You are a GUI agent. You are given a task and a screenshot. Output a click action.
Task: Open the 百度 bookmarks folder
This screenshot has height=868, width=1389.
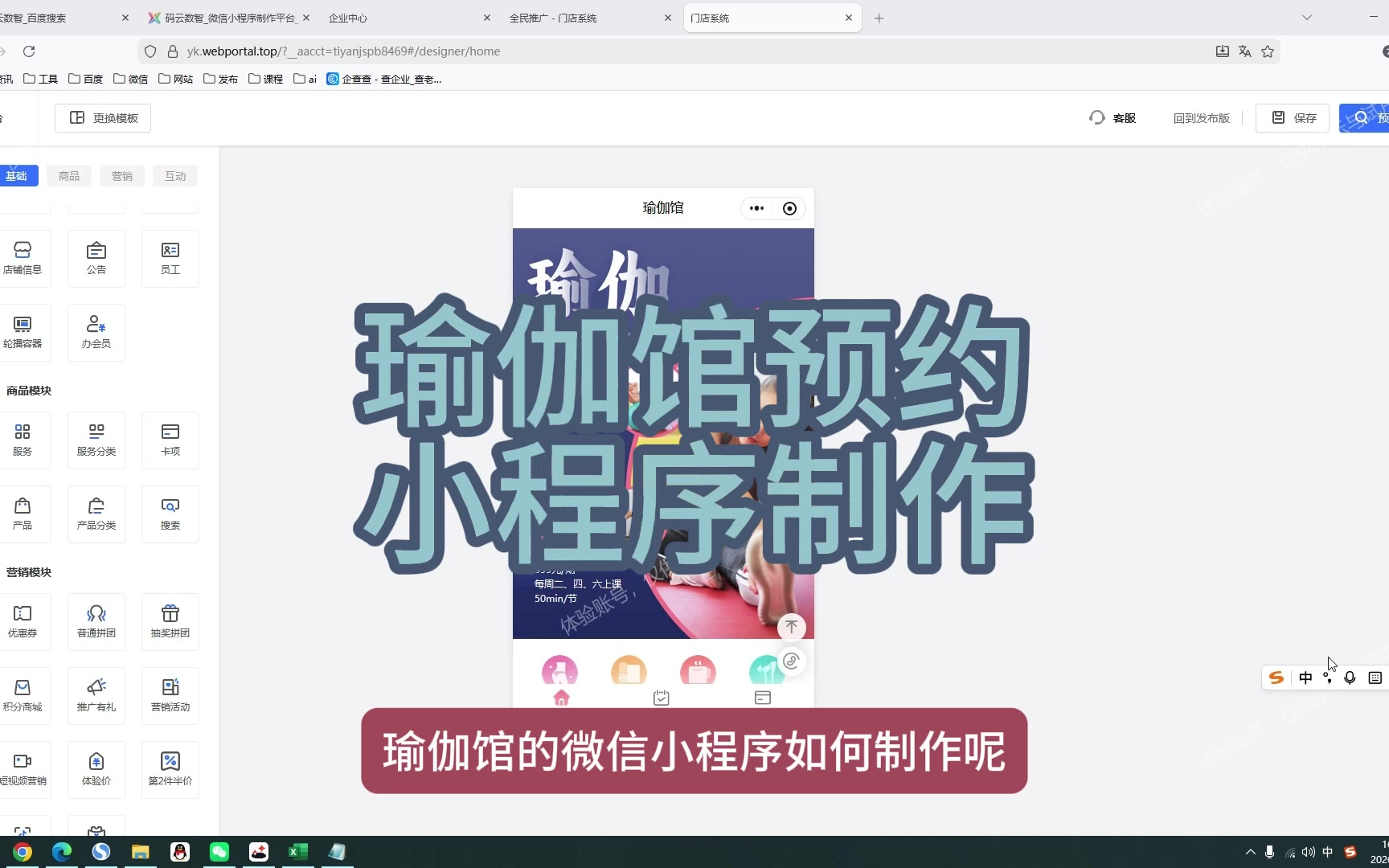(85, 79)
